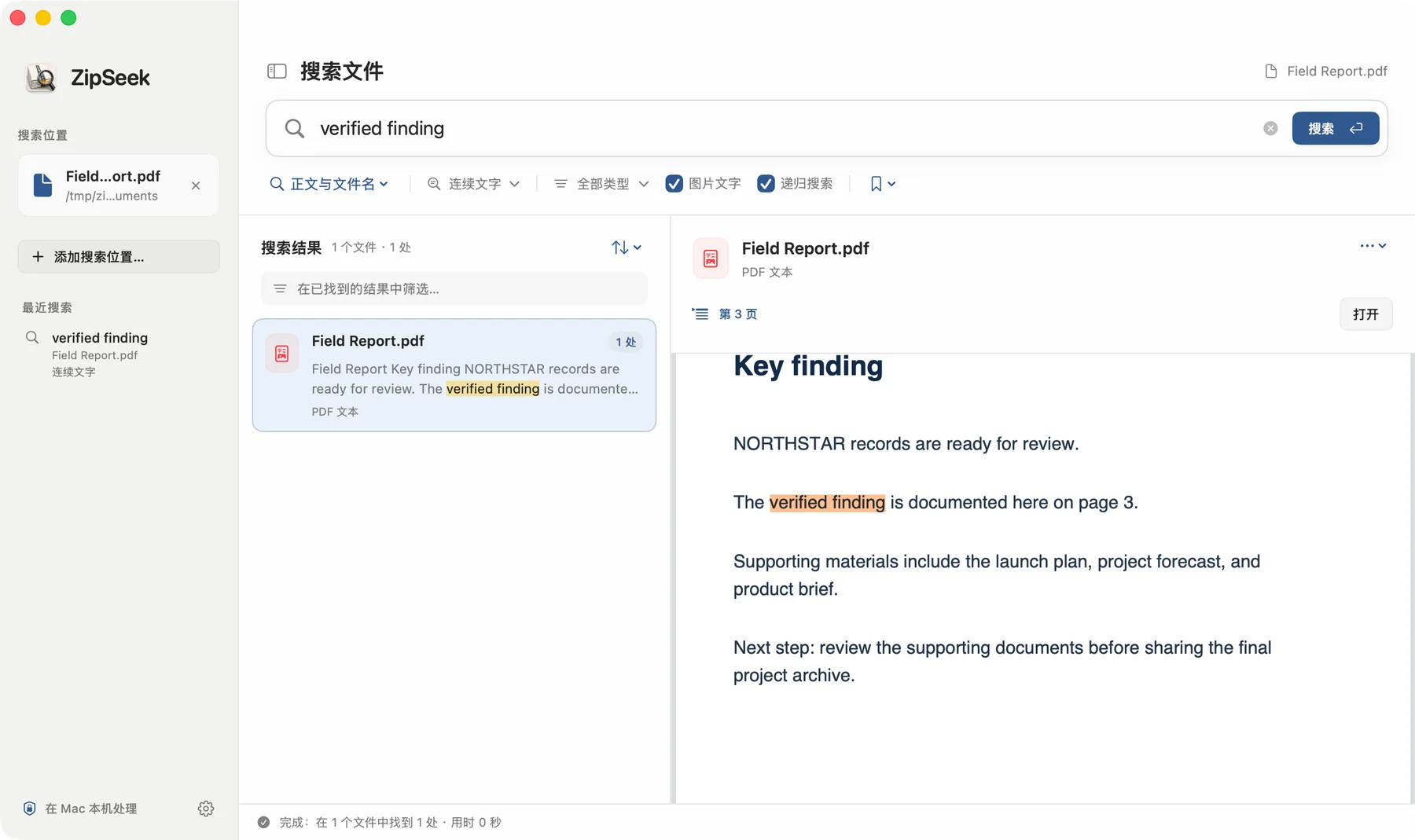Screen dimensions: 1415x840
Task: Jump to 第 3 页 page link
Action: click(x=738, y=314)
